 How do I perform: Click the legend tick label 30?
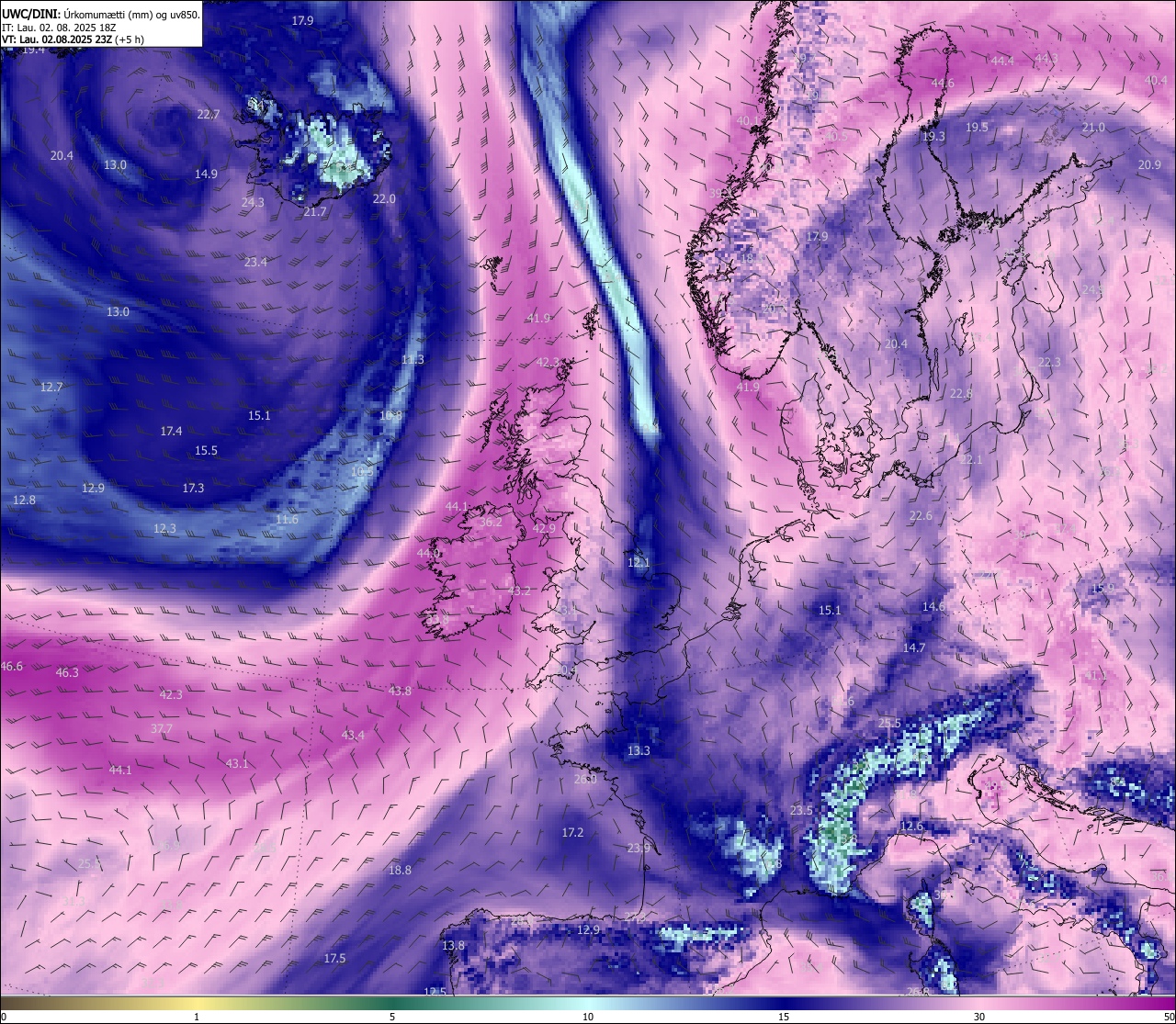coord(979,1017)
